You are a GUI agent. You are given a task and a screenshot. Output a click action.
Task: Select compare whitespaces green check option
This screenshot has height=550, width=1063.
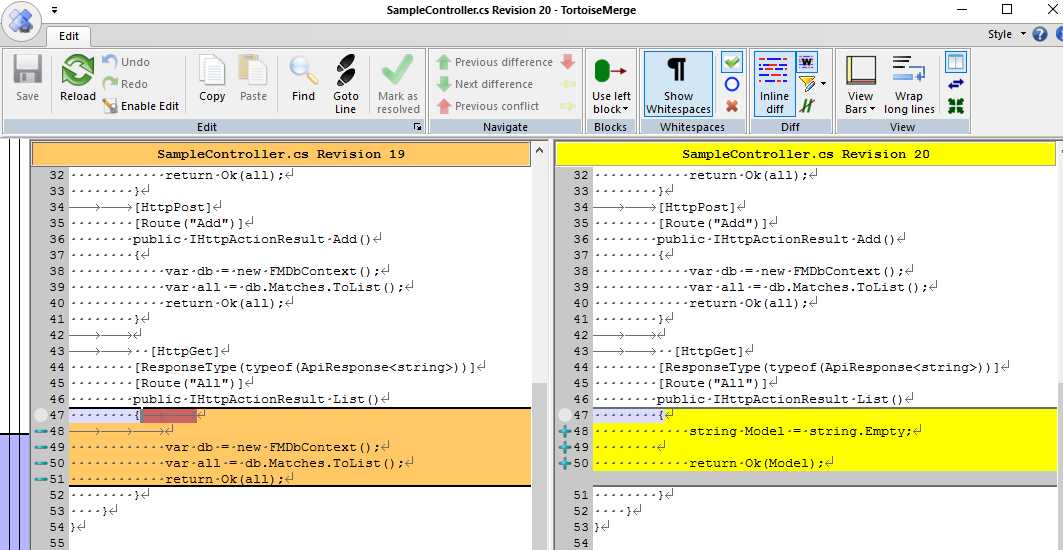point(731,62)
